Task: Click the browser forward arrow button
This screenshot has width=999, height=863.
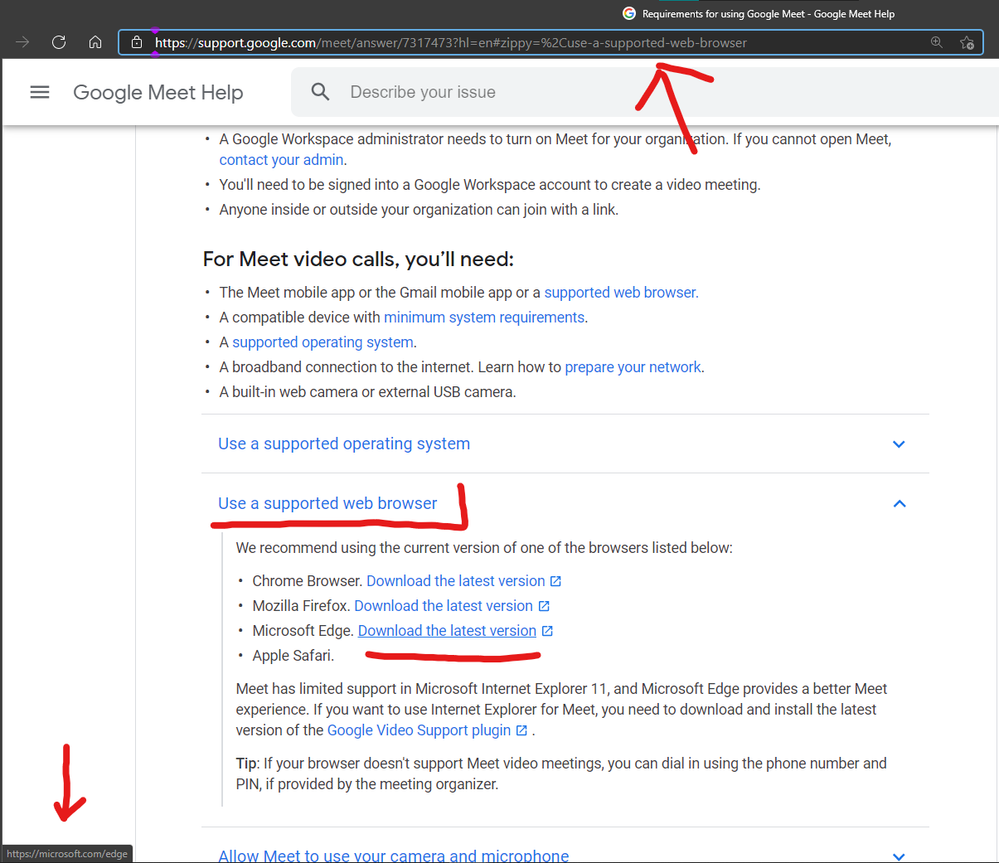Action: click(22, 43)
